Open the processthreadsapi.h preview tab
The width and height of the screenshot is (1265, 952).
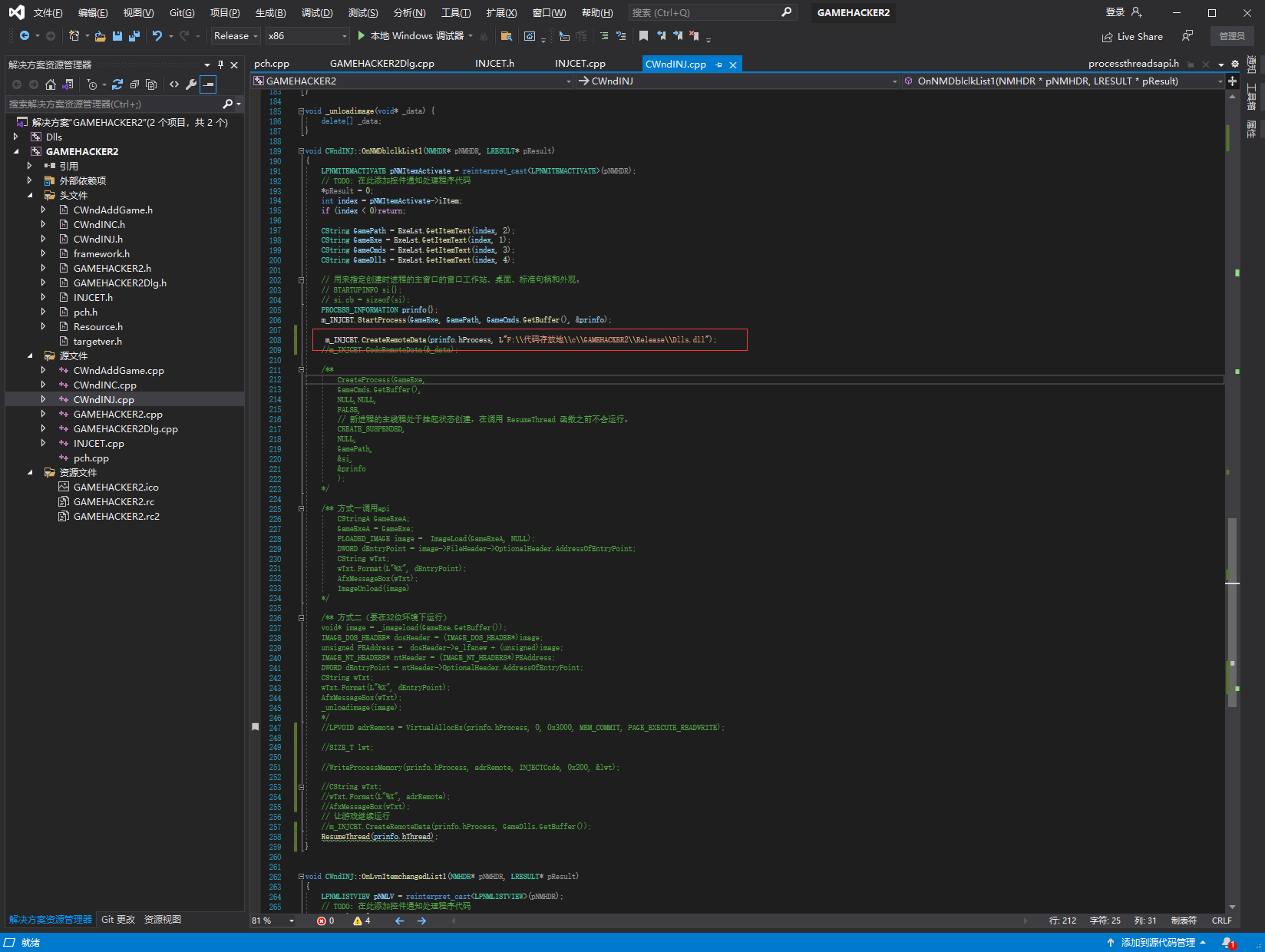point(1133,64)
